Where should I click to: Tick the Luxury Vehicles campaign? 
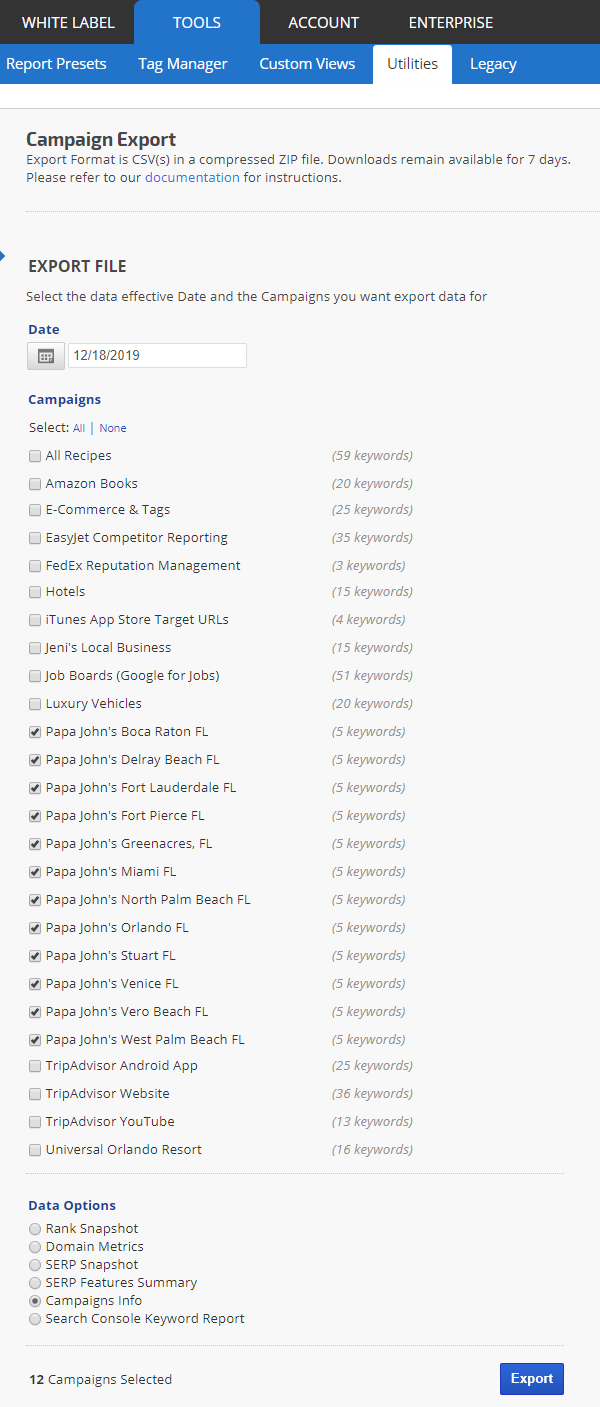35,704
